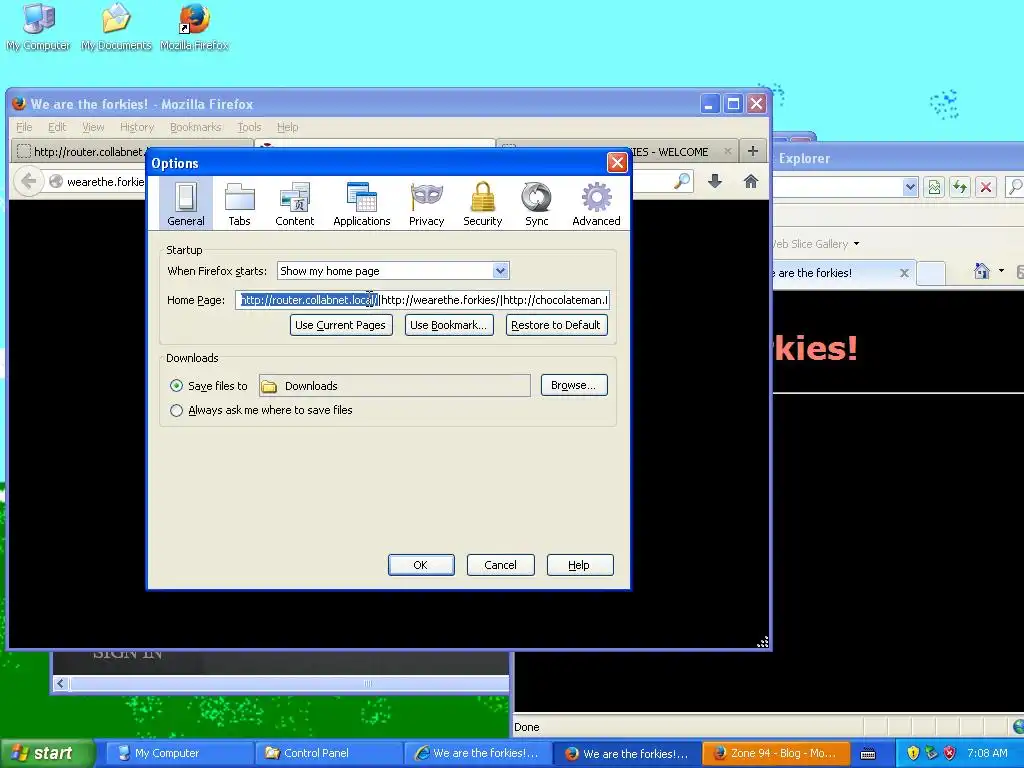Image resolution: width=1024 pixels, height=768 pixels.
Task: Switch to Zone 94 Blog taskbar item
Action: [x=776, y=754]
